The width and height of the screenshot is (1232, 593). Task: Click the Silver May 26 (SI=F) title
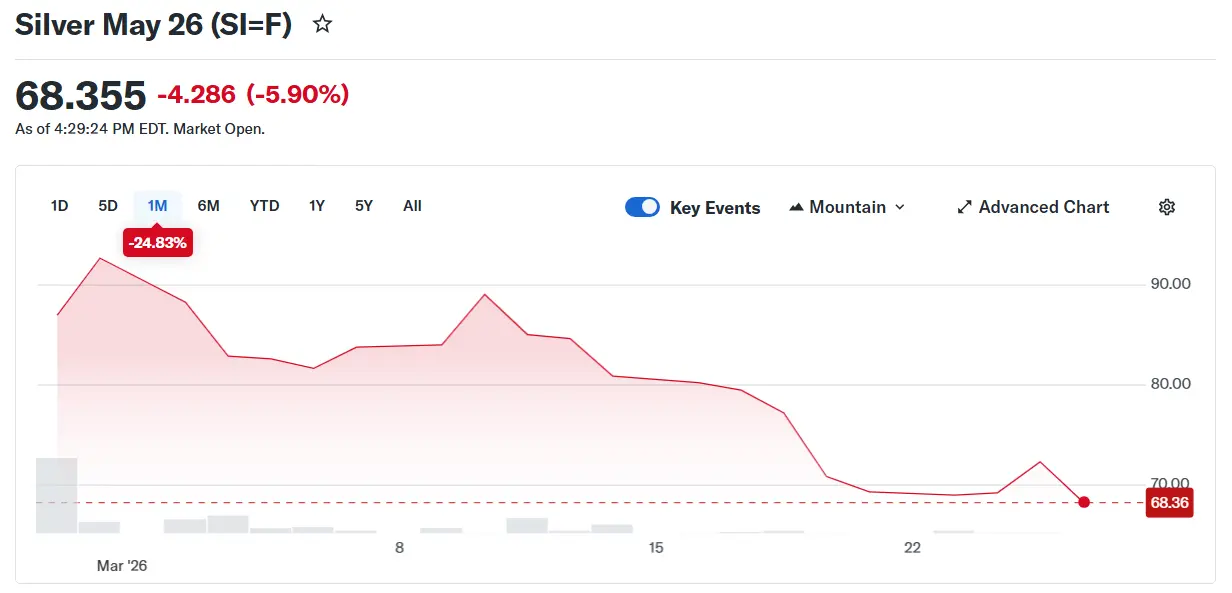(153, 25)
